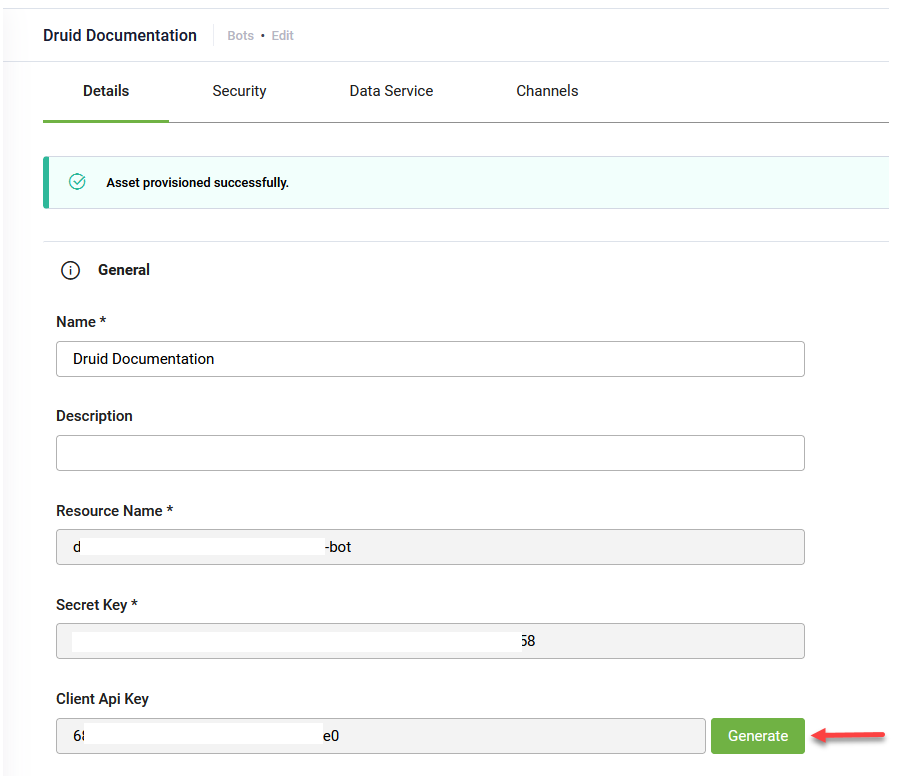Click the Bots breadcrumb link

240,36
